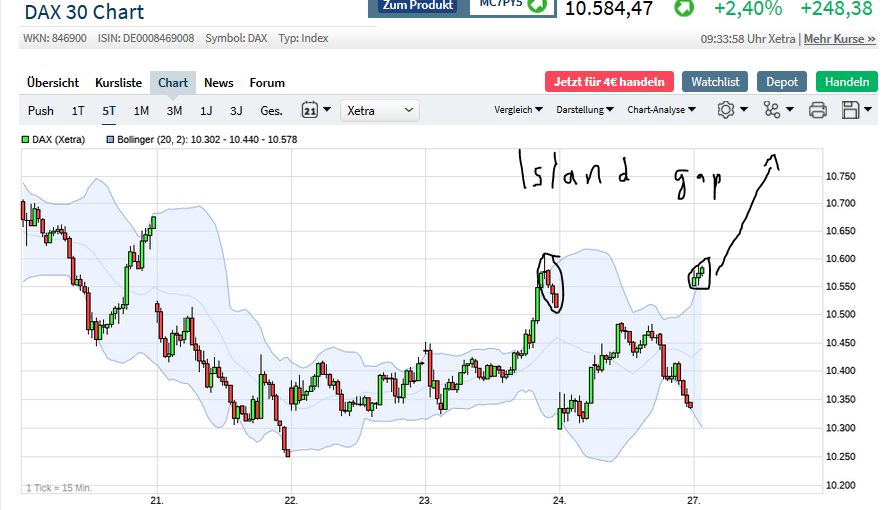Click the 22. date axis label
894x510 pixels.
pos(291,501)
